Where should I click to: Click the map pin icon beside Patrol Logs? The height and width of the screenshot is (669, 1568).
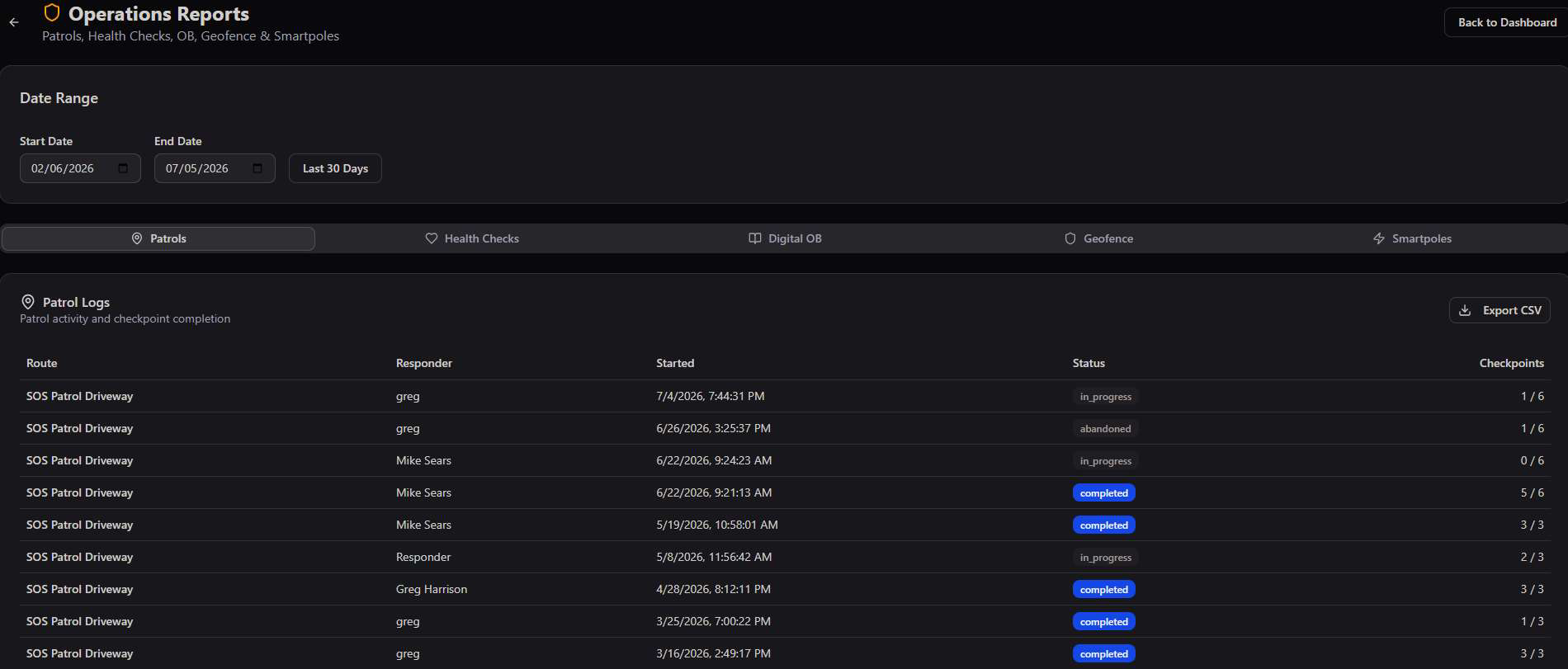pos(28,302)
